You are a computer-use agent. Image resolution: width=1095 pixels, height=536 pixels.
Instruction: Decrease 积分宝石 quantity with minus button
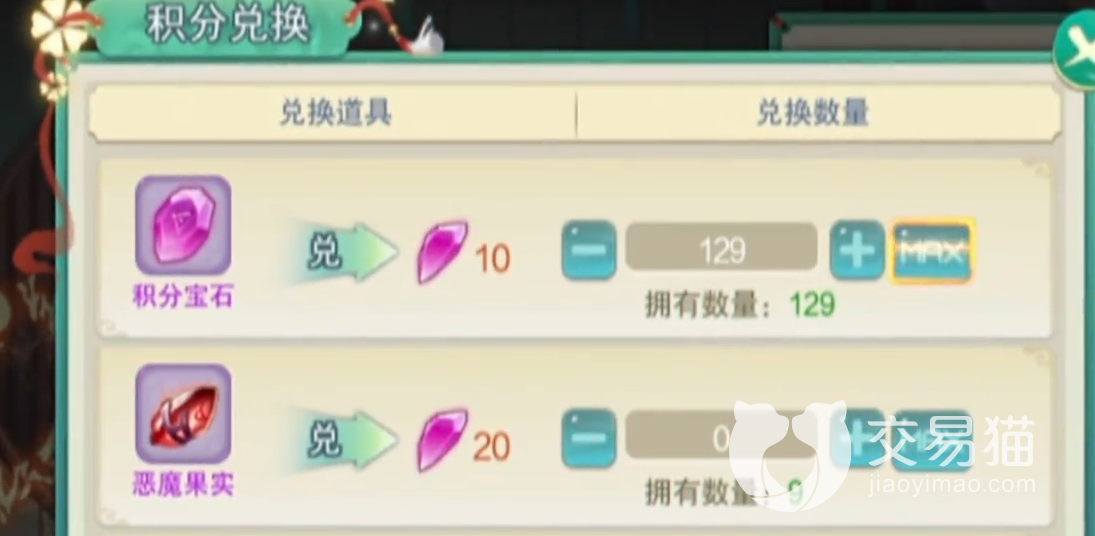[589, 250]
